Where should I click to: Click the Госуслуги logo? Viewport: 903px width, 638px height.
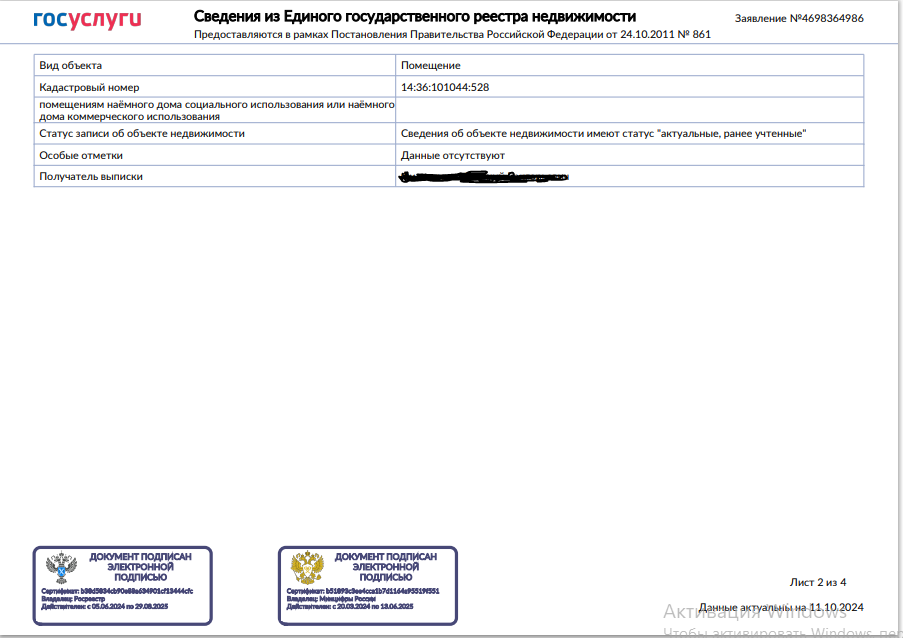tap(87, 20)
